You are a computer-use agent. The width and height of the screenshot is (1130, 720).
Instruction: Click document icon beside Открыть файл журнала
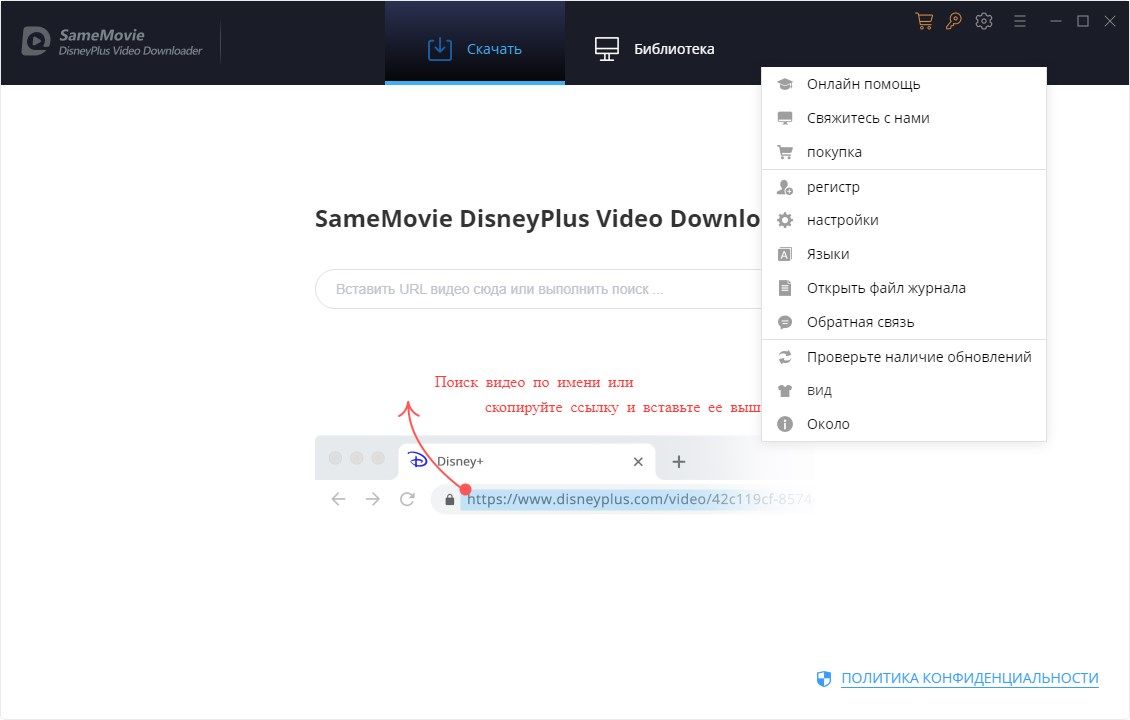click(785, 288)
